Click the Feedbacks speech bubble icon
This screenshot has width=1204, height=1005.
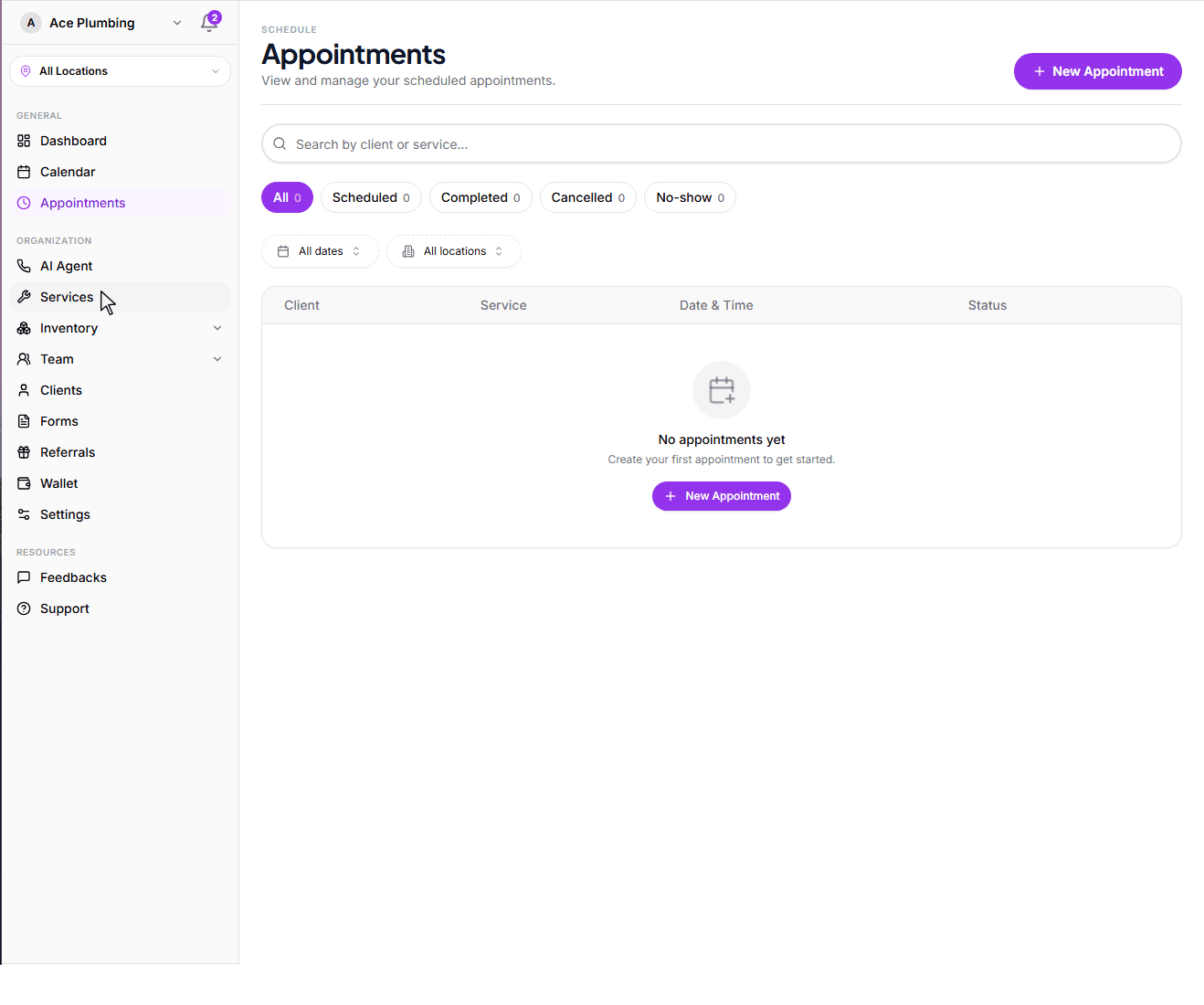[x=24, y=577]
